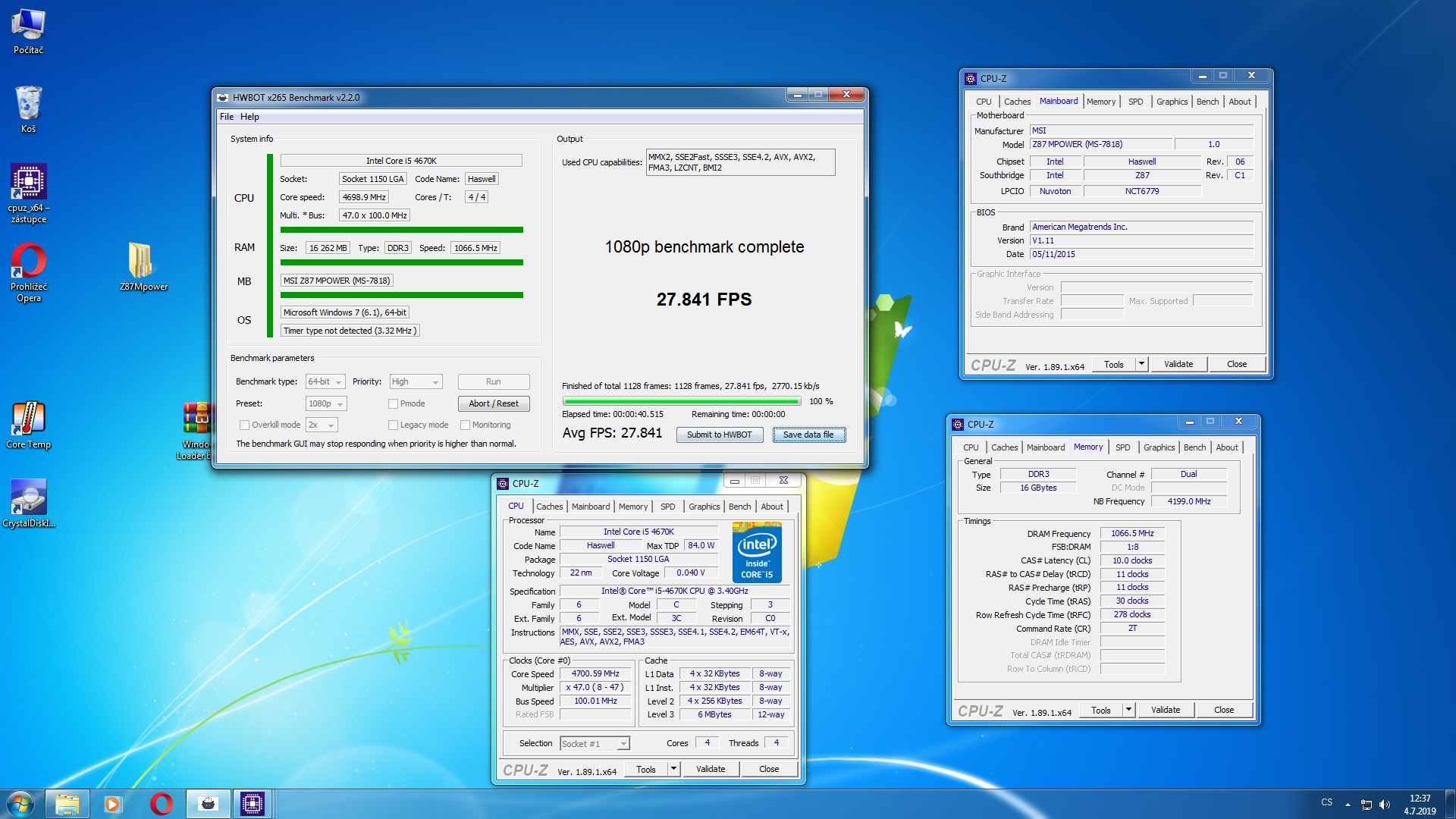The image size is (1456, 819).
Task: Open the Windows Loader WinRAR archive icon
Action: [x=196, y=431]
